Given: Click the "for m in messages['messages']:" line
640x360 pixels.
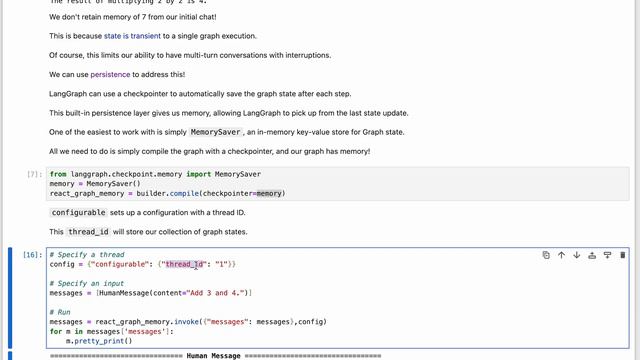Looking at the screenshot, I should (112, 331).
